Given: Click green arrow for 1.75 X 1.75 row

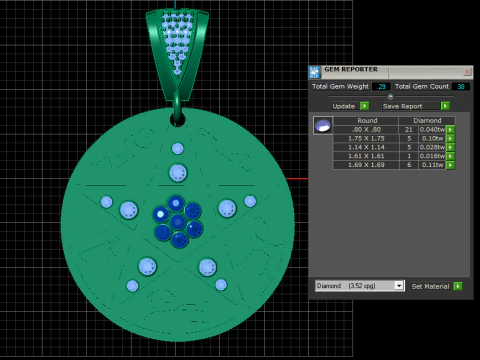Looking at the screenshot, I should (450, 138).
